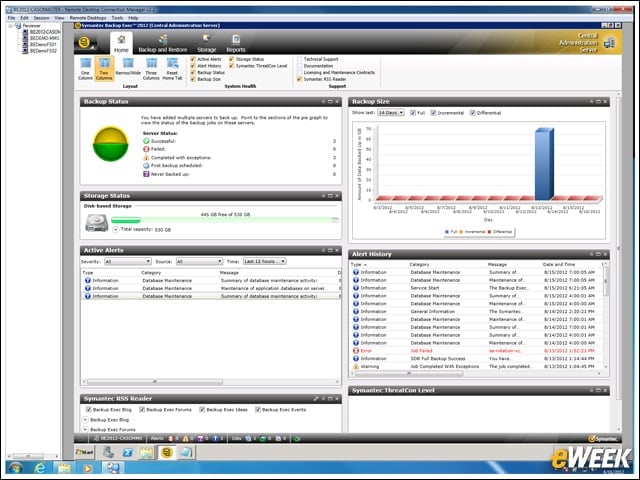Screen dimensions: 640x480
Task: Toggle Backup Status checkbox in ribbon
Action: tap(193, 72)
